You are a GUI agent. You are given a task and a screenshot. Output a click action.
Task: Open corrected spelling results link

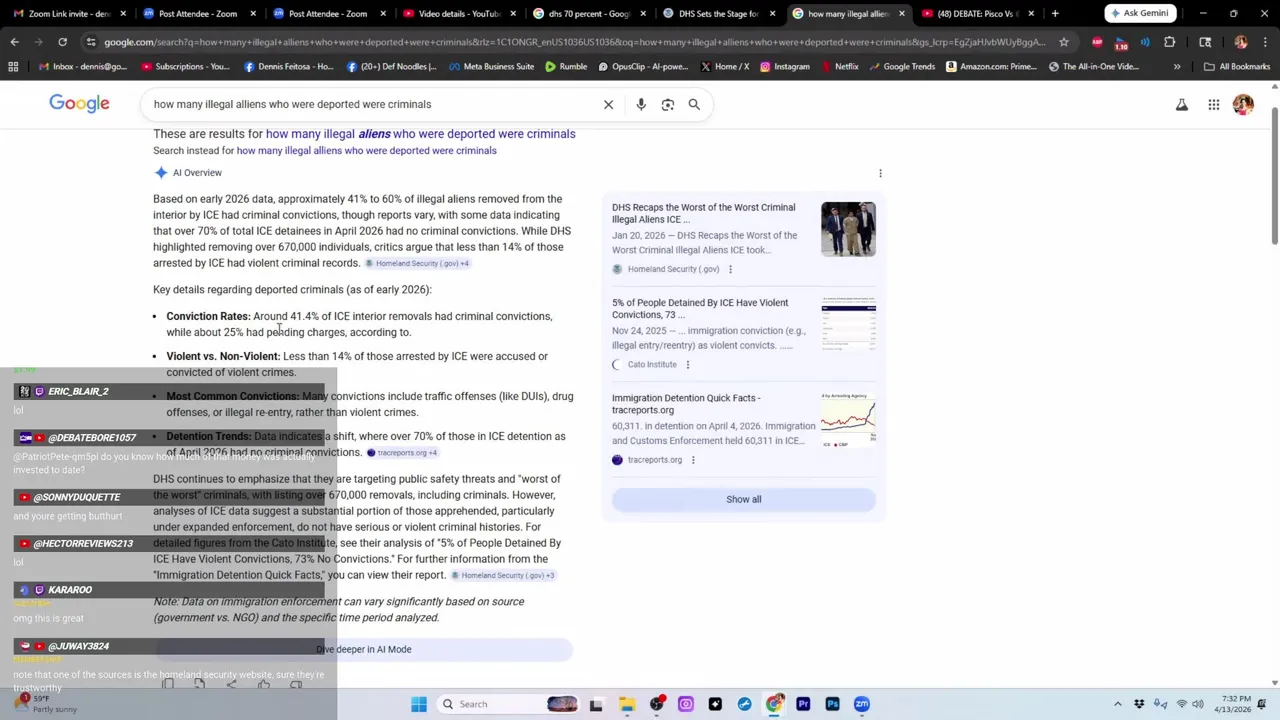420,134
